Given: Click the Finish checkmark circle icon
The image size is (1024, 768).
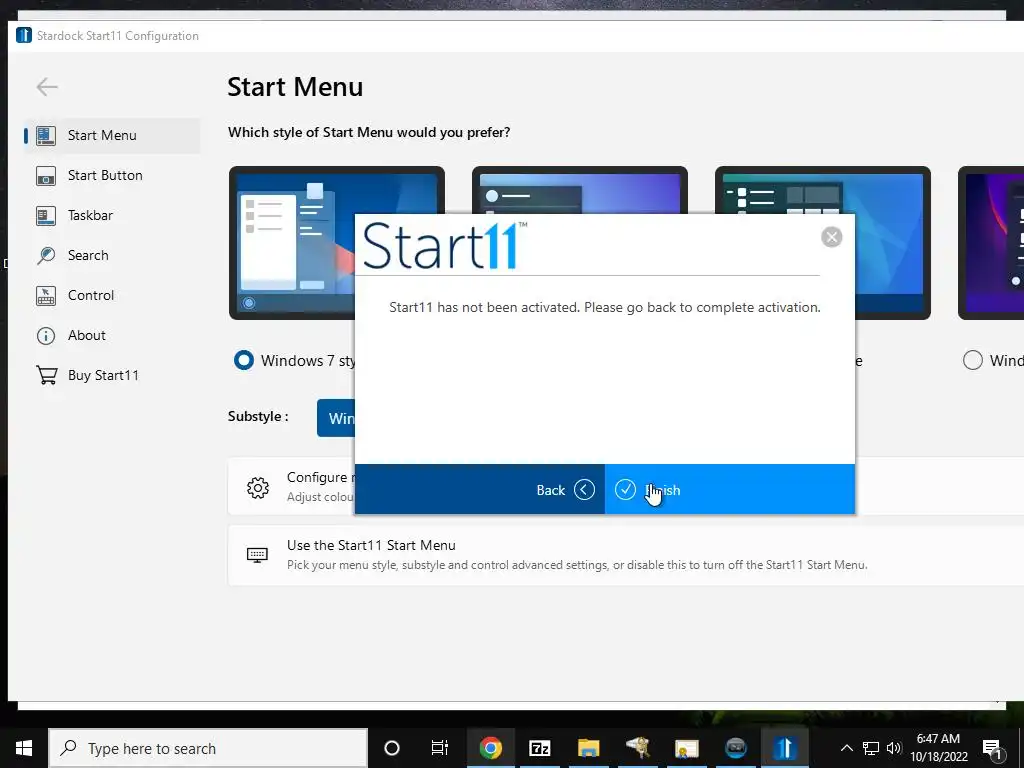Looking at the screenshot, I should [x=625, y=490].
